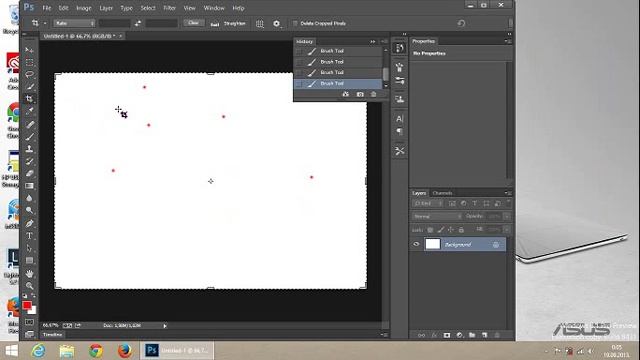Image resolution: width=640 pixels, height=360 pixels.
Task: Open the Image menu
Action: [x=84, y=8]
